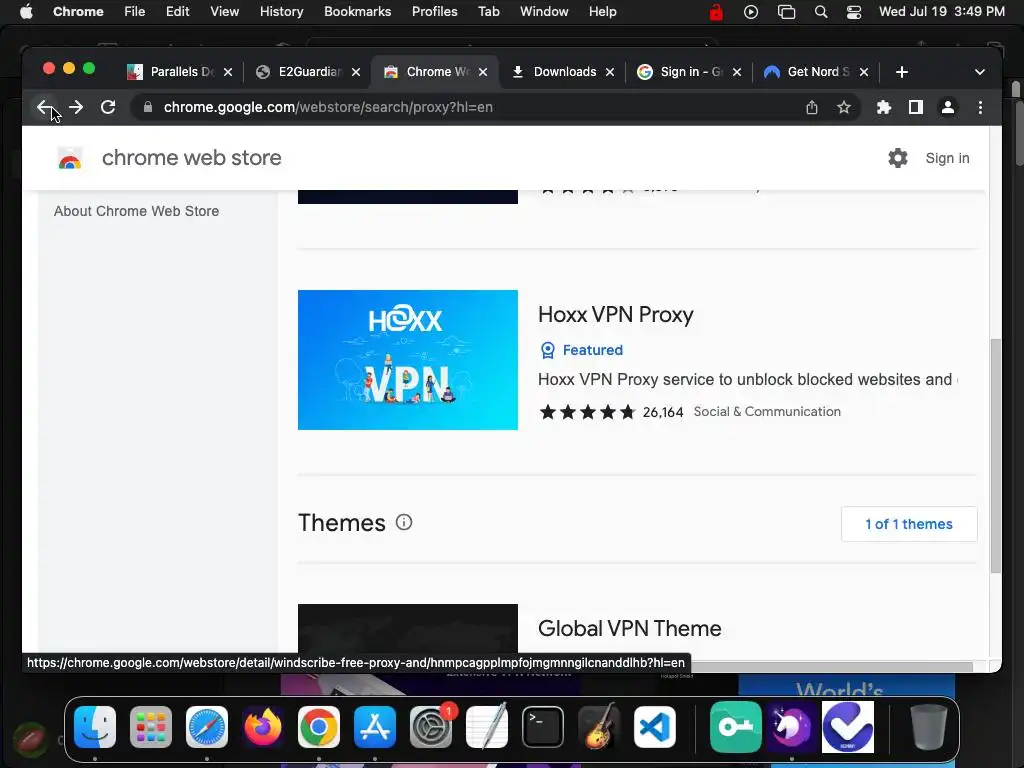Expand the tab search chevron
This screenshot has width=1024, height=768.
[979, 72]
